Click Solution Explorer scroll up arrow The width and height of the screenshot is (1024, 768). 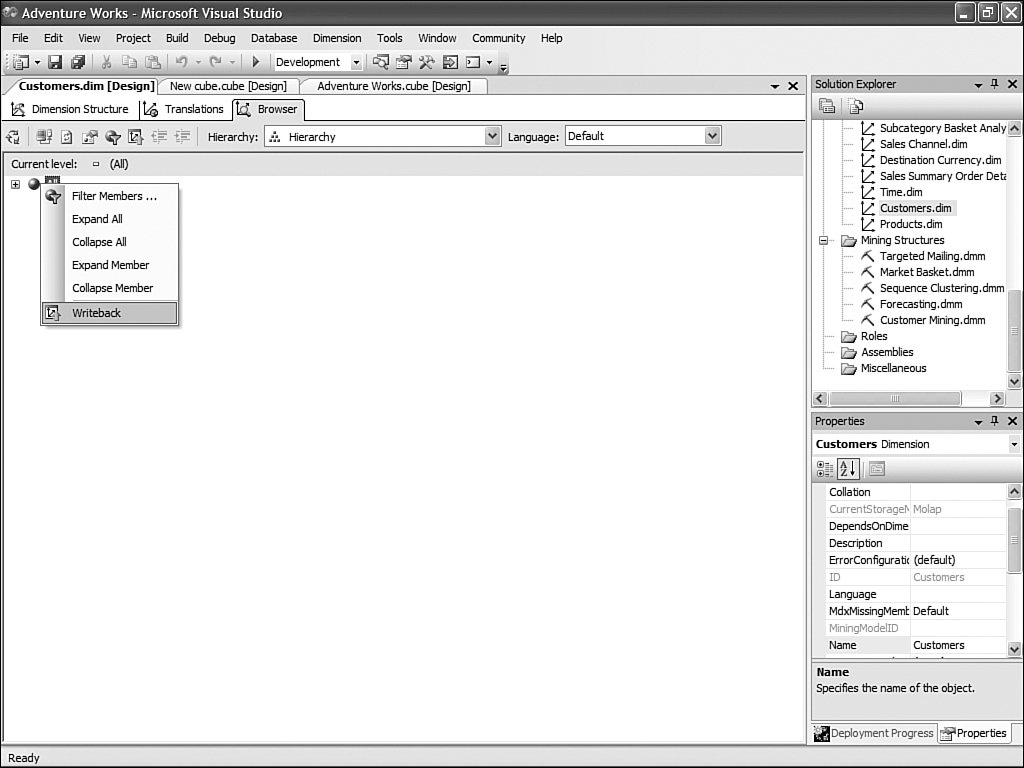1014,129
